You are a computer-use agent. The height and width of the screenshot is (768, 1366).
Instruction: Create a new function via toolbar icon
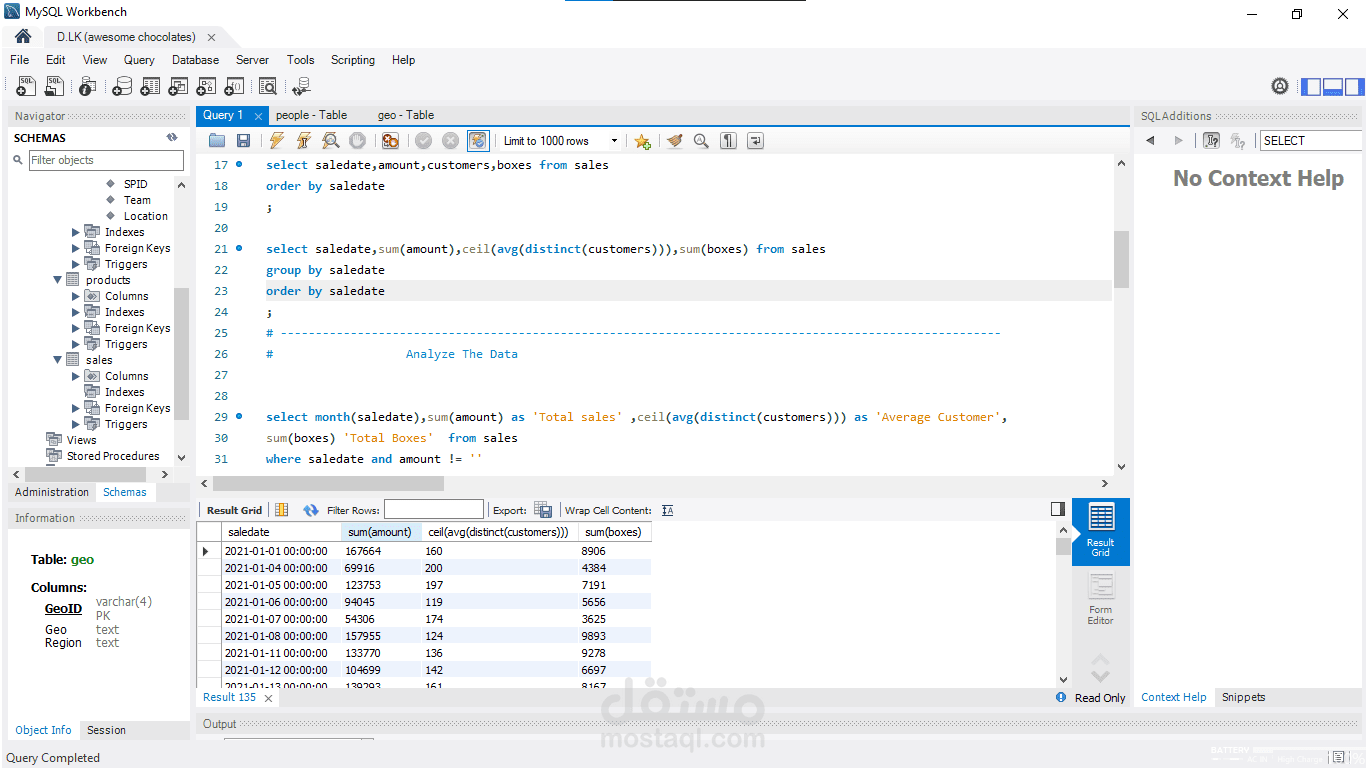(x=234, y=87)
